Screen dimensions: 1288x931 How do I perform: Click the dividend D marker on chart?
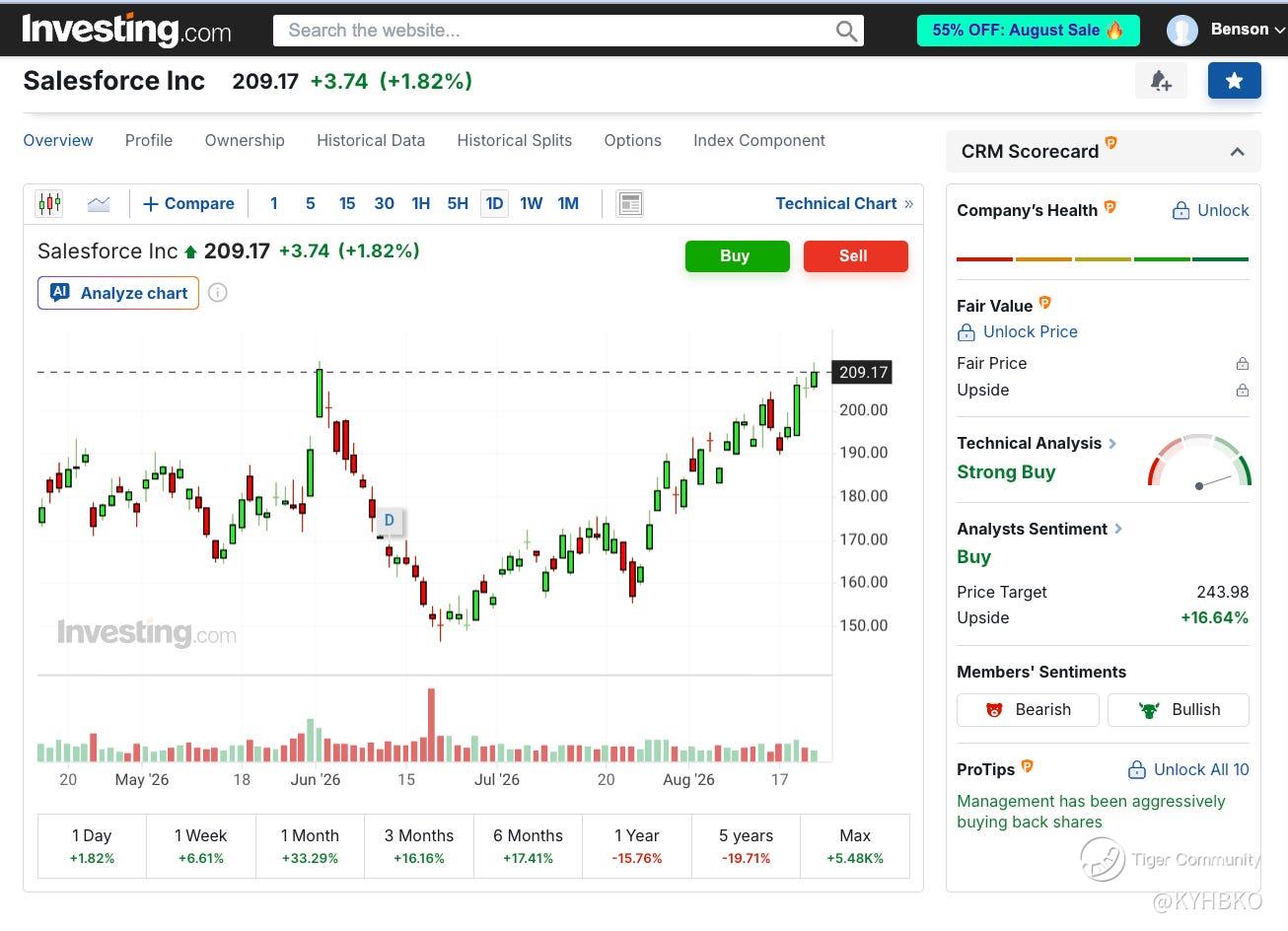pos(389,520)
